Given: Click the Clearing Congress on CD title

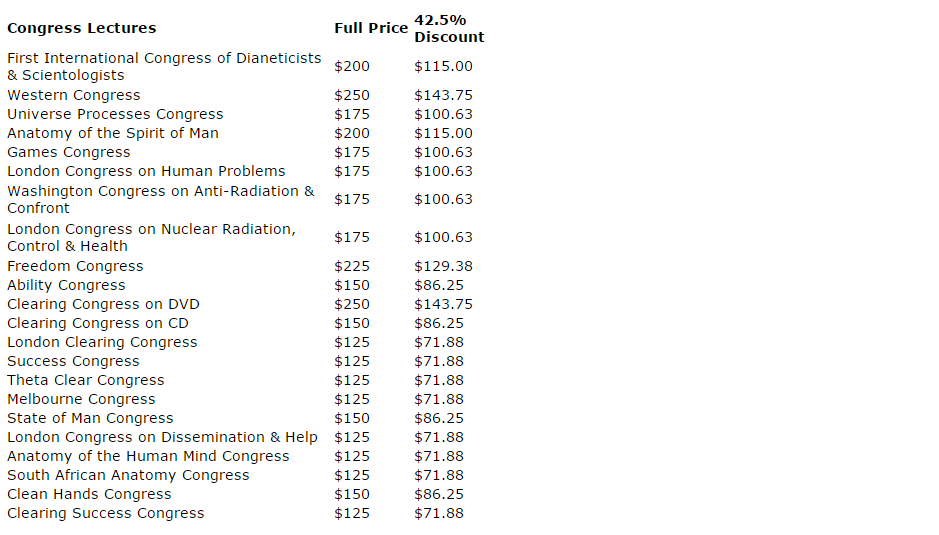Looking at the screenshot, I should (98, 324).
